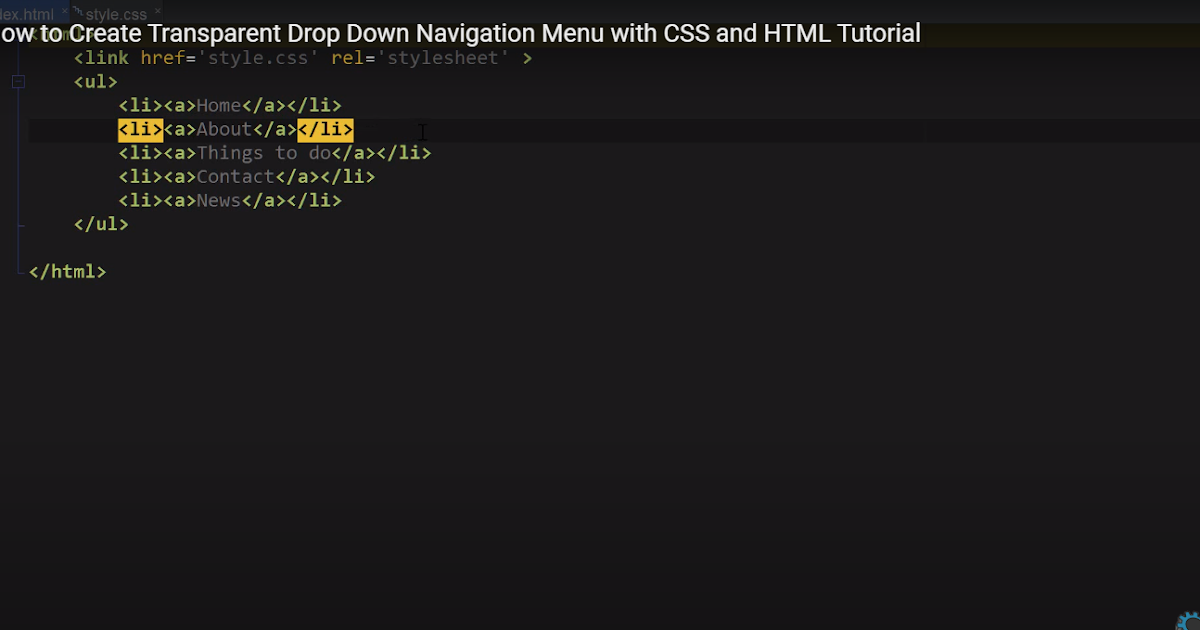The width and height of the screenshot is (1200, 630).
Task: Collapse the ul code block fold marker
Action: pyautogui.click(x=18, y=82)
